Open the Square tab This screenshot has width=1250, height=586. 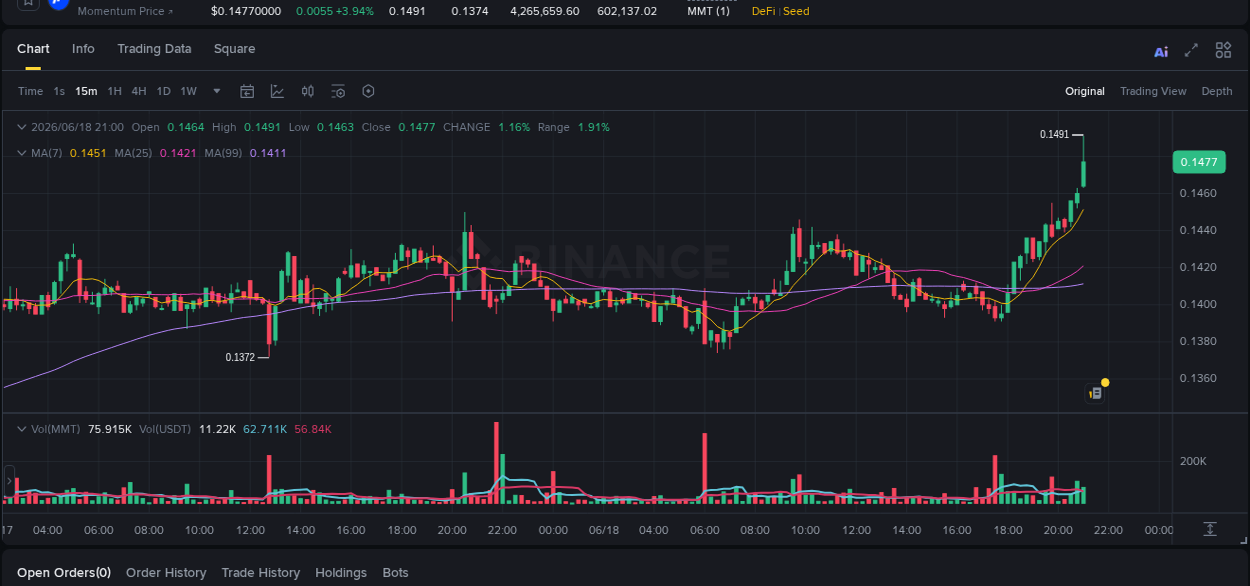pyautogui.click(x=234, y=49)
